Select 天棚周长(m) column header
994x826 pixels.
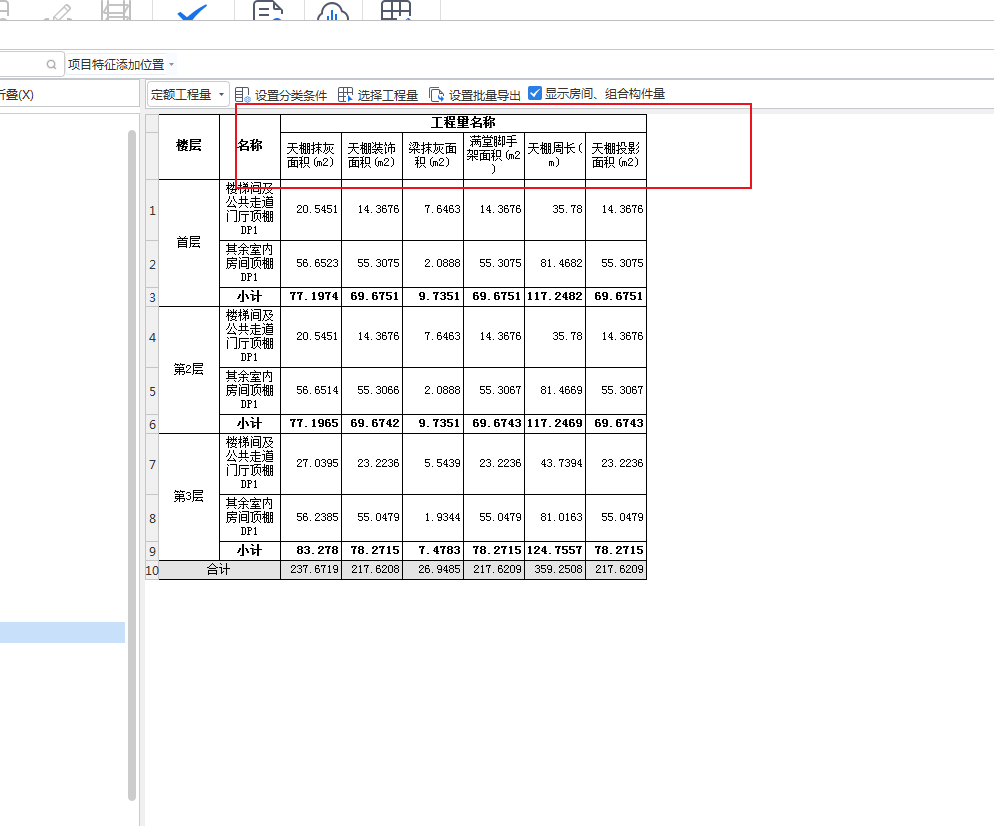click(x=555, y=155)
